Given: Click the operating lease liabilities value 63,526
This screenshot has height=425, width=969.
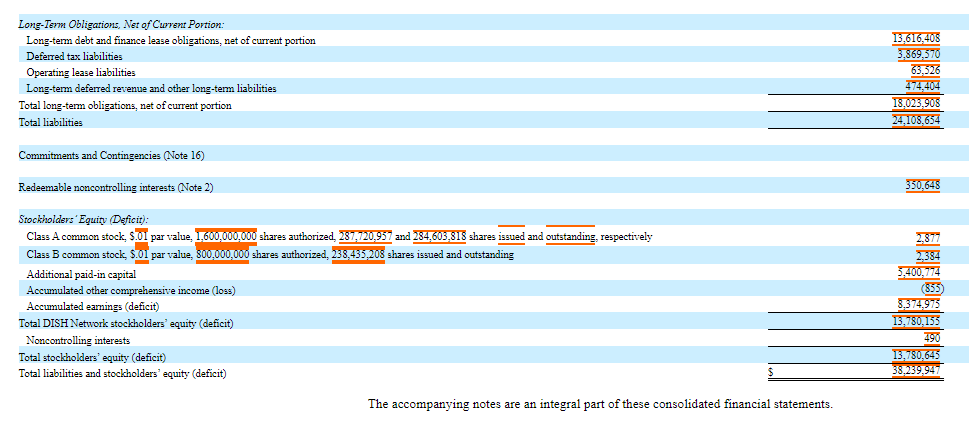Looking at the screenshot, I should click(926, 72).
